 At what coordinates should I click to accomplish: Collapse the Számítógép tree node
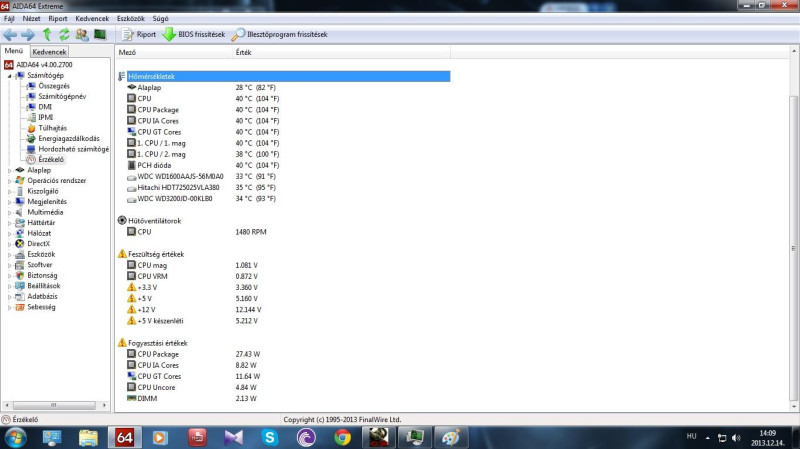pyautogui.click(x=9, y=76)
